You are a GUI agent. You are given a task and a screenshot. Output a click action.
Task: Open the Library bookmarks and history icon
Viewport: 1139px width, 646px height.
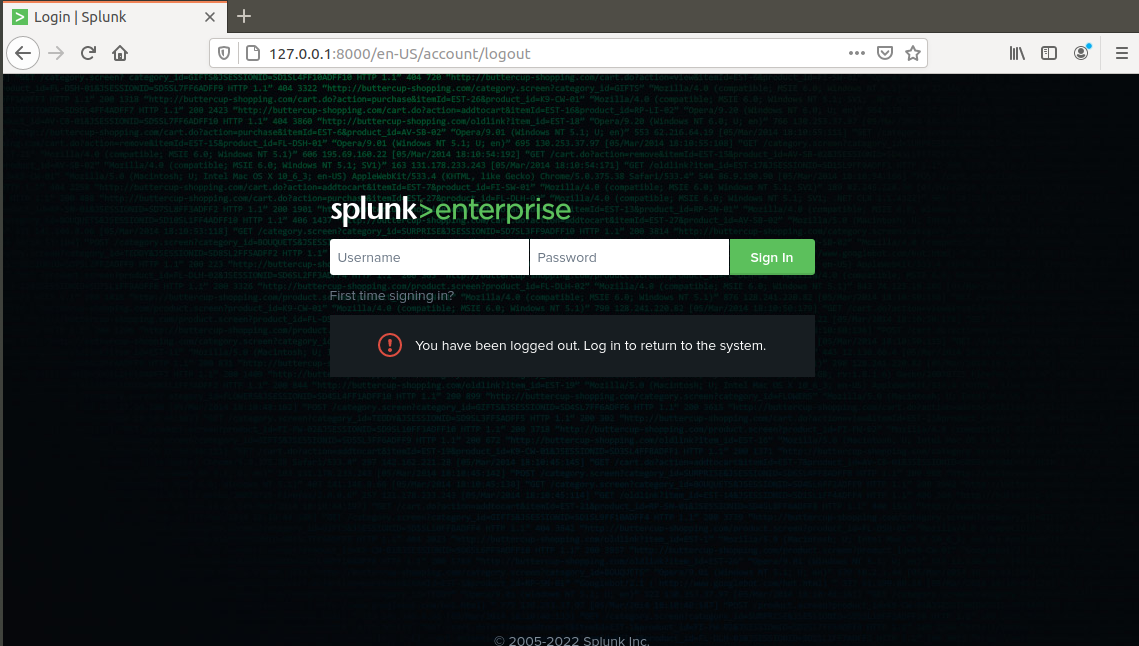pyautogui.click(x=1017, y=53)
